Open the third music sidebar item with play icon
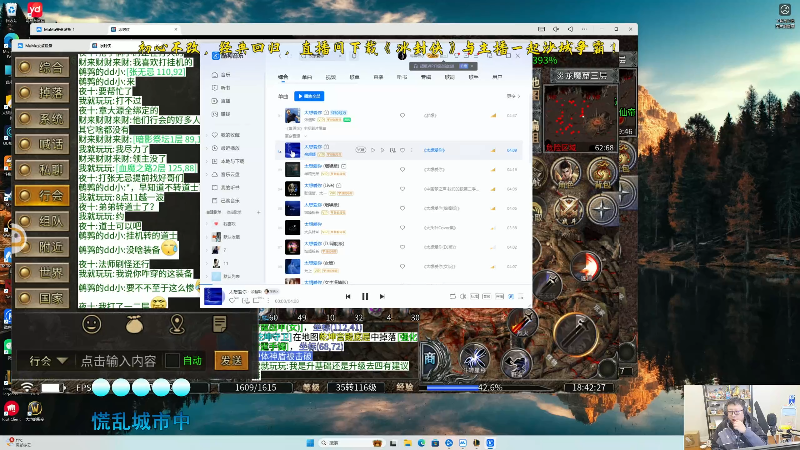This screenshot has width=800, height=450. click(221, 101)
